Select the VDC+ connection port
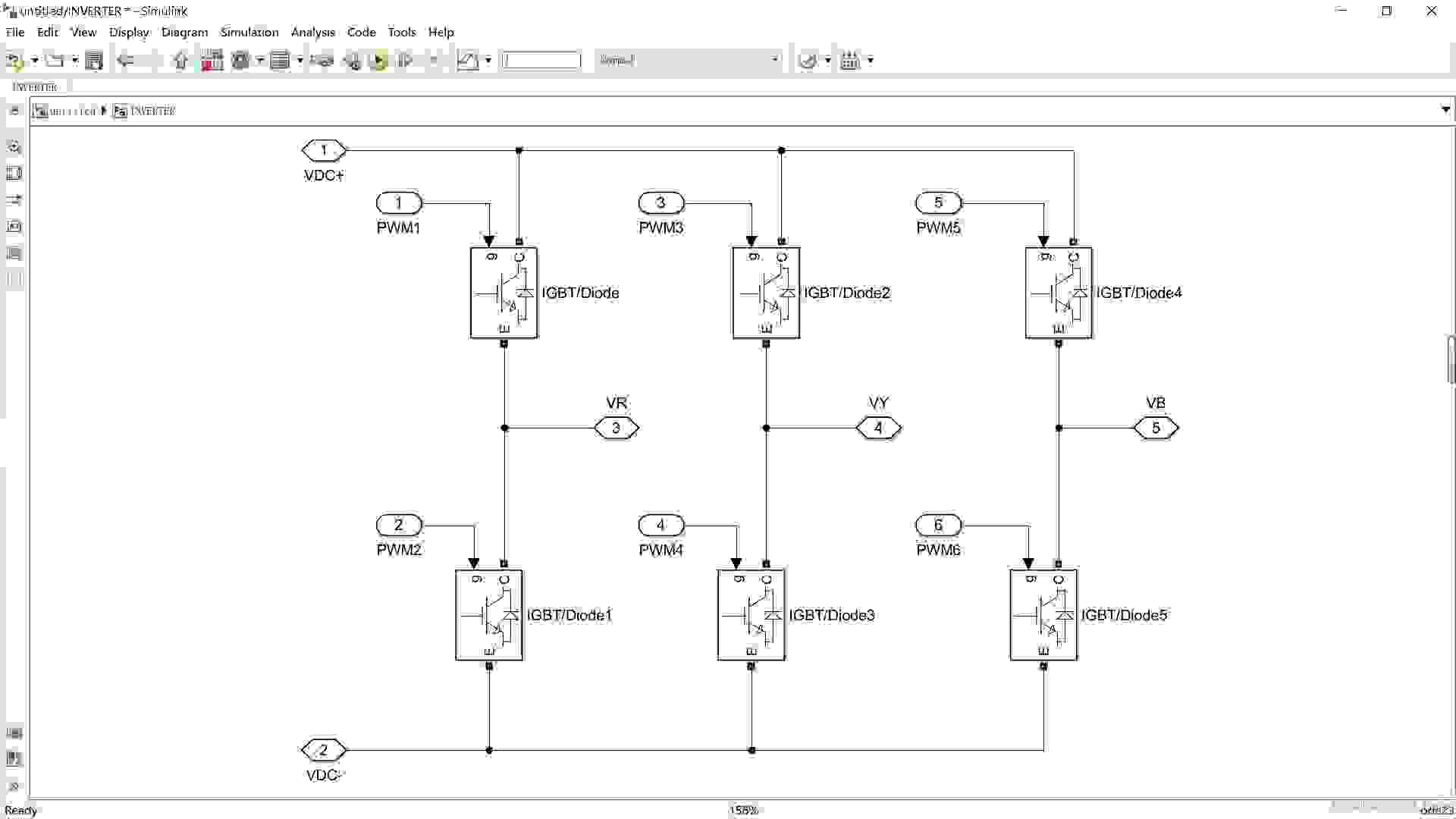This screenshot has width=1456, height=819. [324, 150]
